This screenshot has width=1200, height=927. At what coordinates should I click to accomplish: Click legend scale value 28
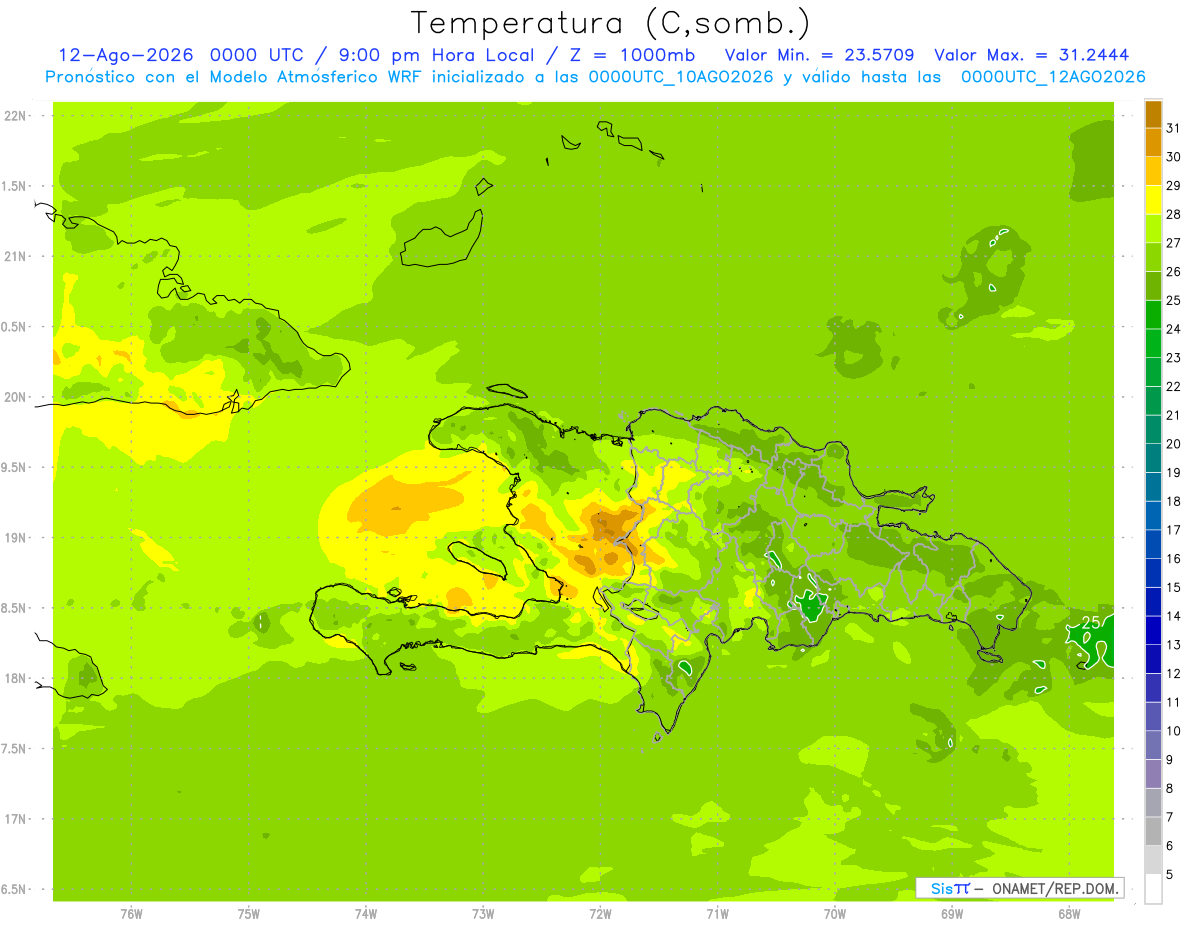(1174, 214)
